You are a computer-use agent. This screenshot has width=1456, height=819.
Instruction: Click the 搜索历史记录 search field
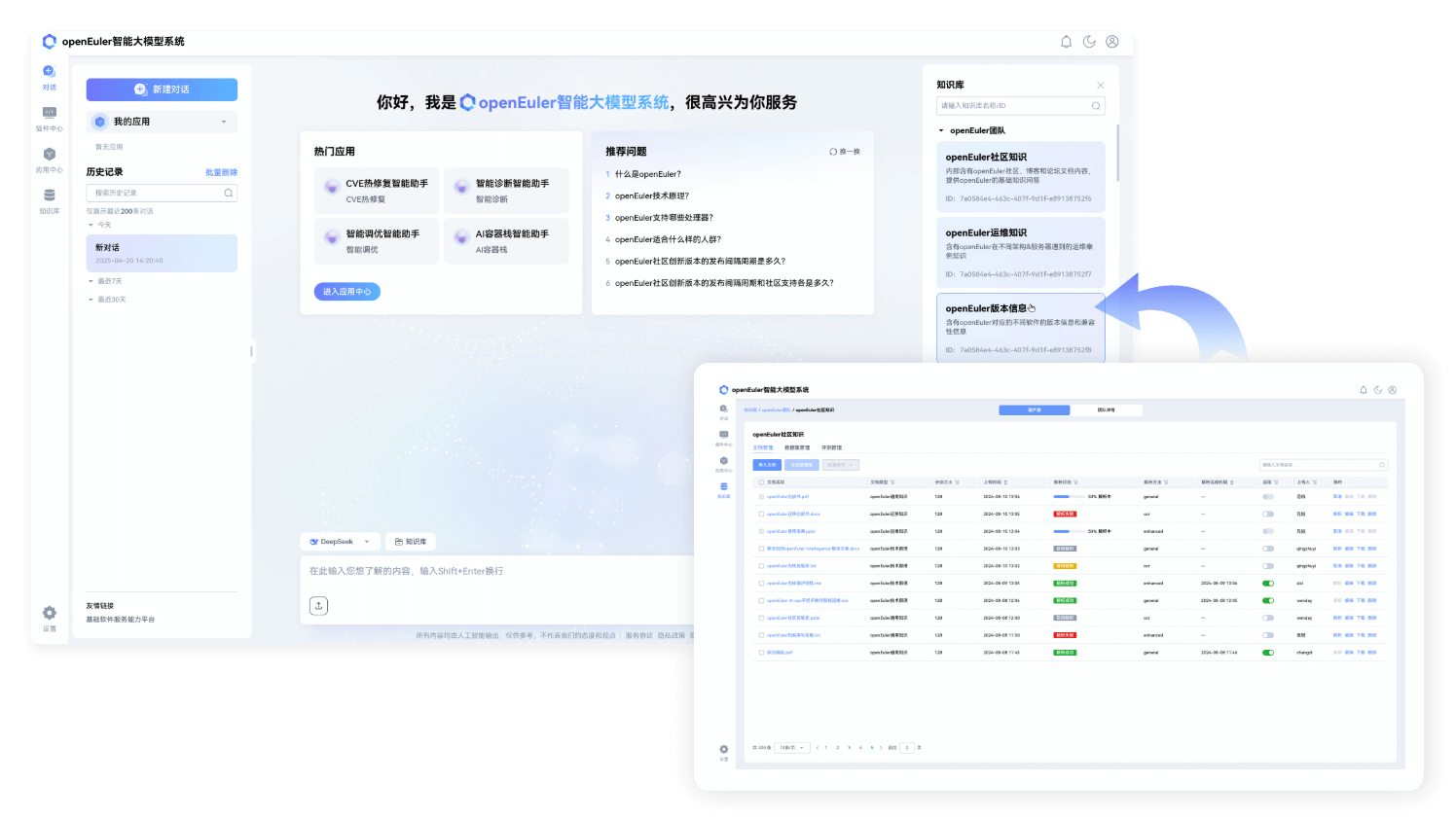tap(156, 193)
